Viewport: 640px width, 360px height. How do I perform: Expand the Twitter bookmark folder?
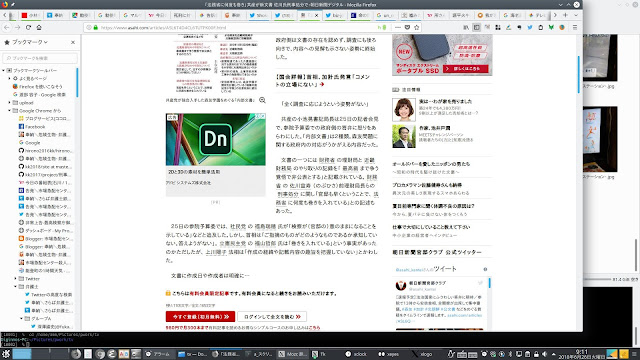coord(16,279)
